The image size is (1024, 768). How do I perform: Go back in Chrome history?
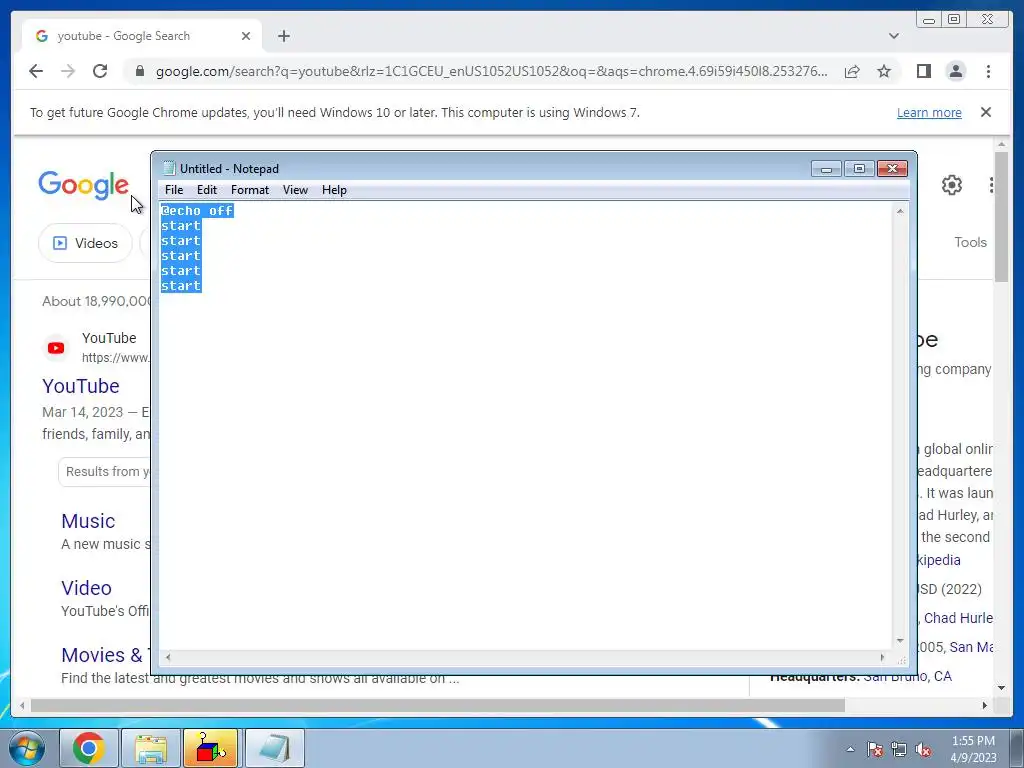[36, 71]
